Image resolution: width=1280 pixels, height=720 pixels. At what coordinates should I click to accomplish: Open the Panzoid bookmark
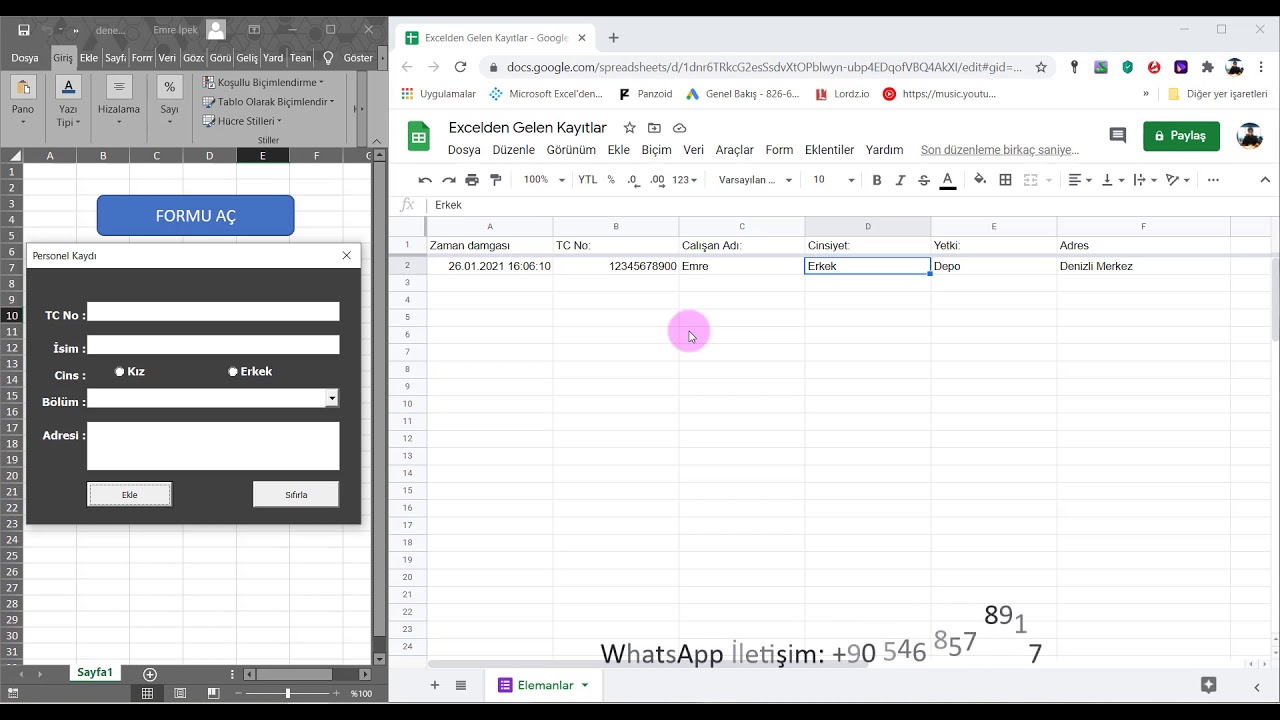pos(647,94)
